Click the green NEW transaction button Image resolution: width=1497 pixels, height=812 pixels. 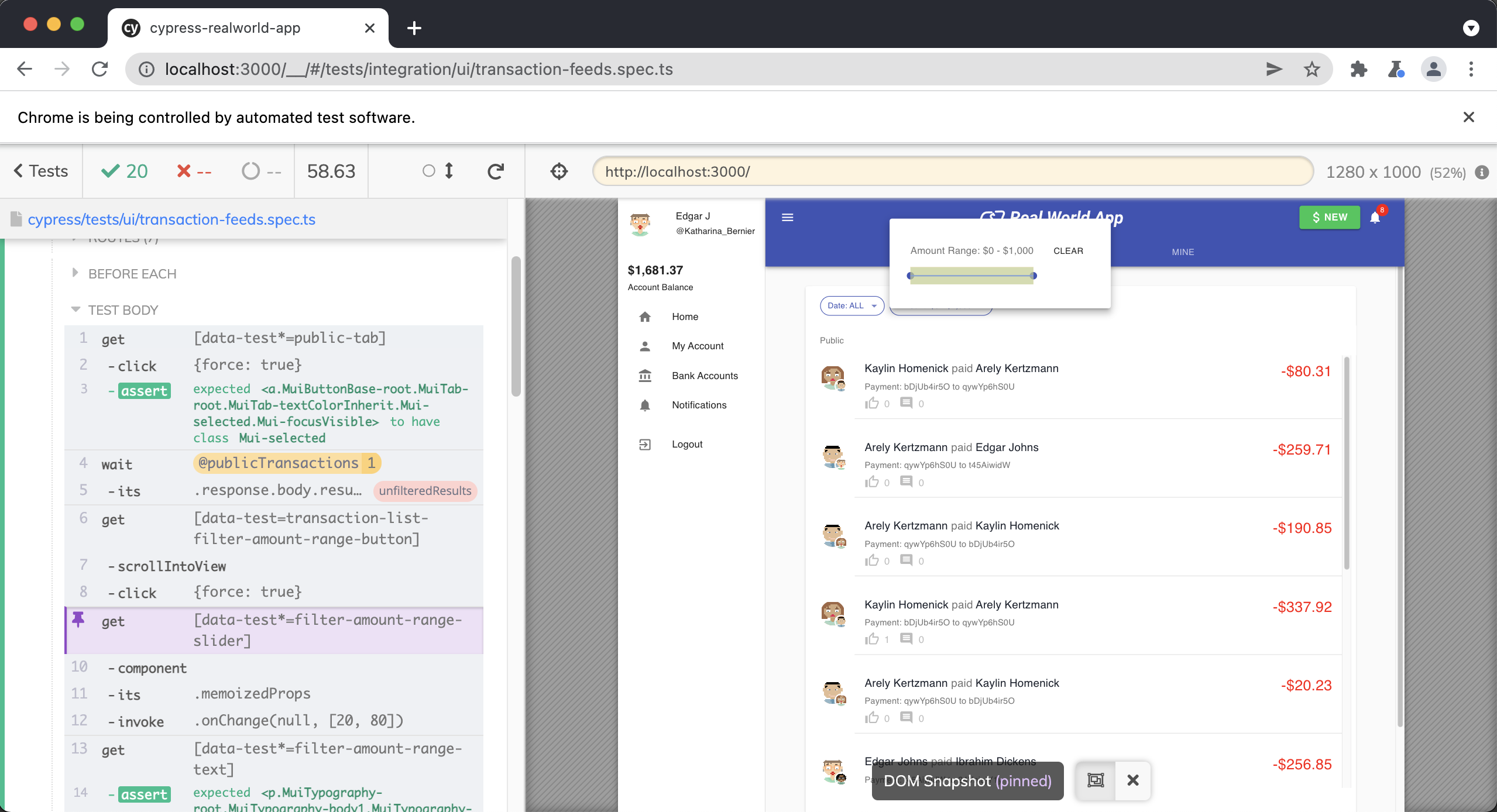[x=1330, y=217]
